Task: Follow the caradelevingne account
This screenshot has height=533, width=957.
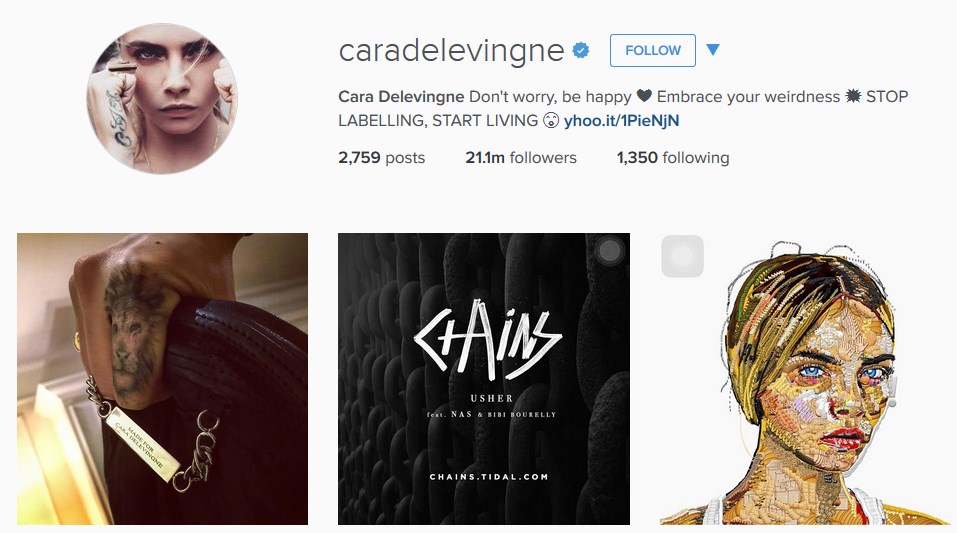Action: (x=652, y=50)
